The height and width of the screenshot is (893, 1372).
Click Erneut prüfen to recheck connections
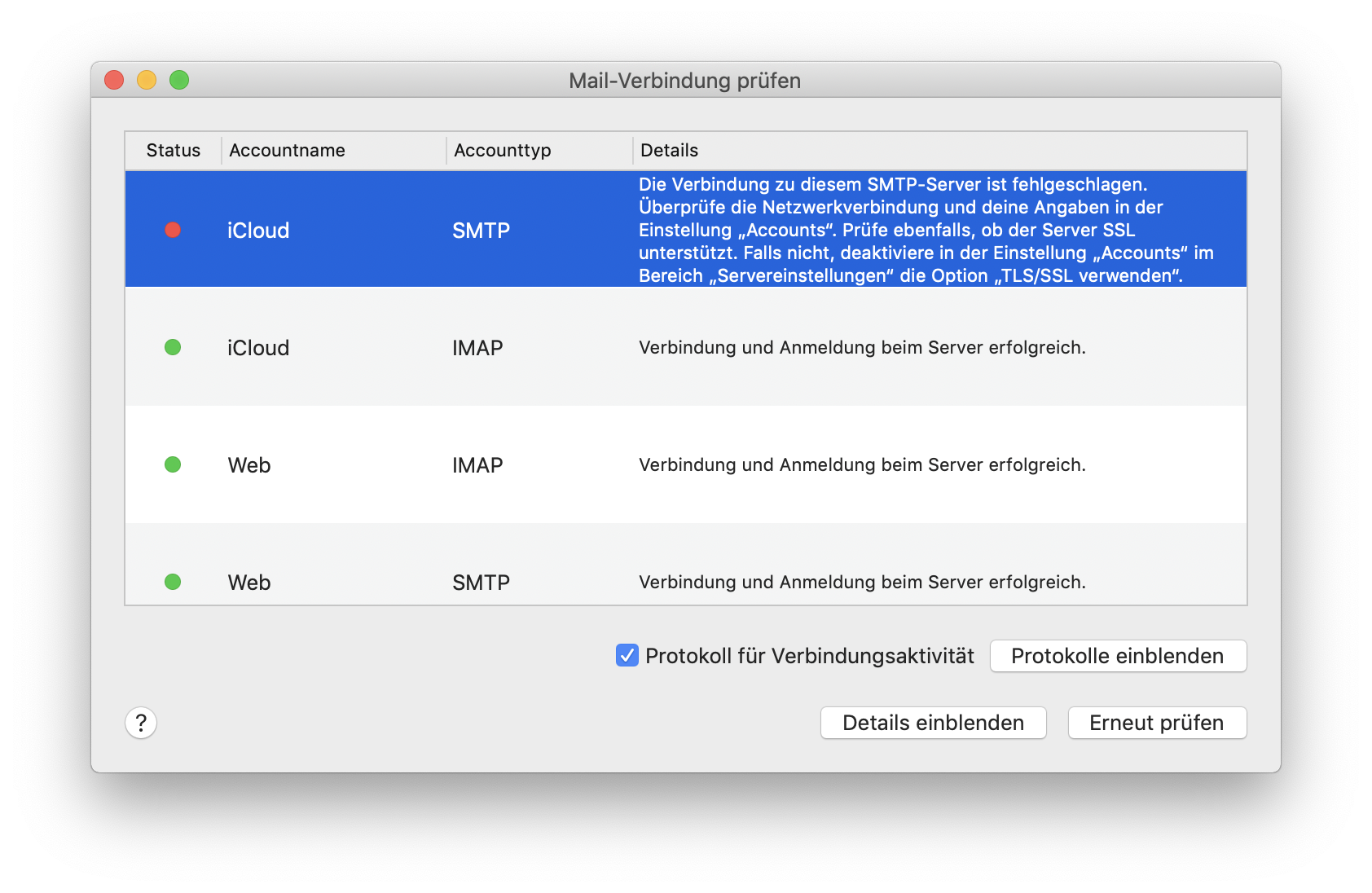[1157, 723]
